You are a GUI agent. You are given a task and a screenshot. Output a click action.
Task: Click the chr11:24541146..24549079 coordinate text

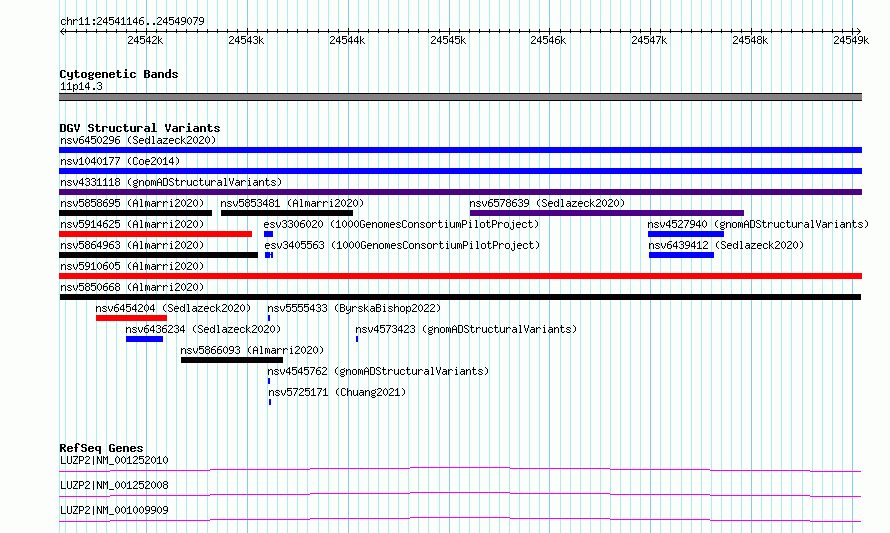132,21
